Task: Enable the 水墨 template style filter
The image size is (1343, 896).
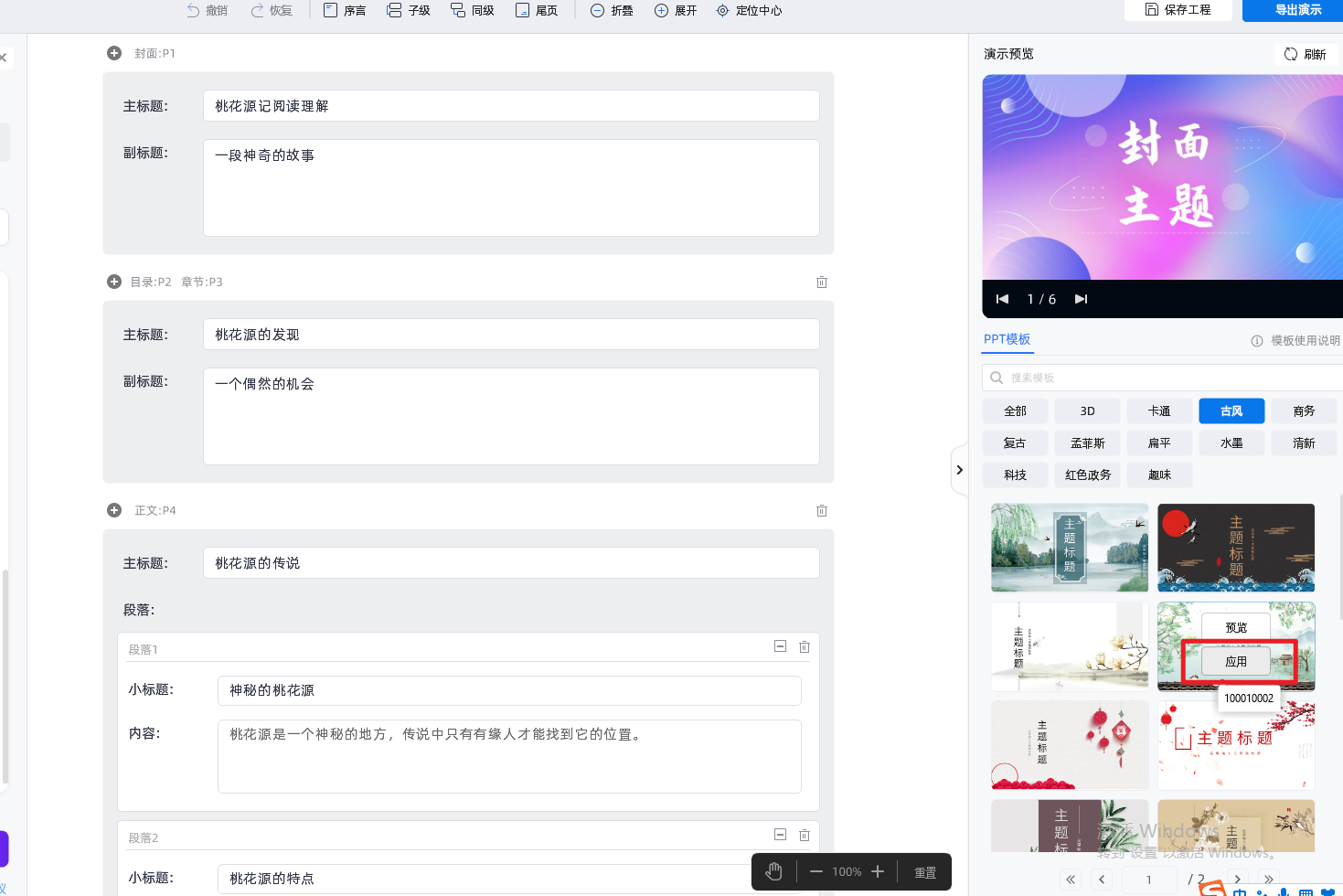Action: click(1231, 443)
